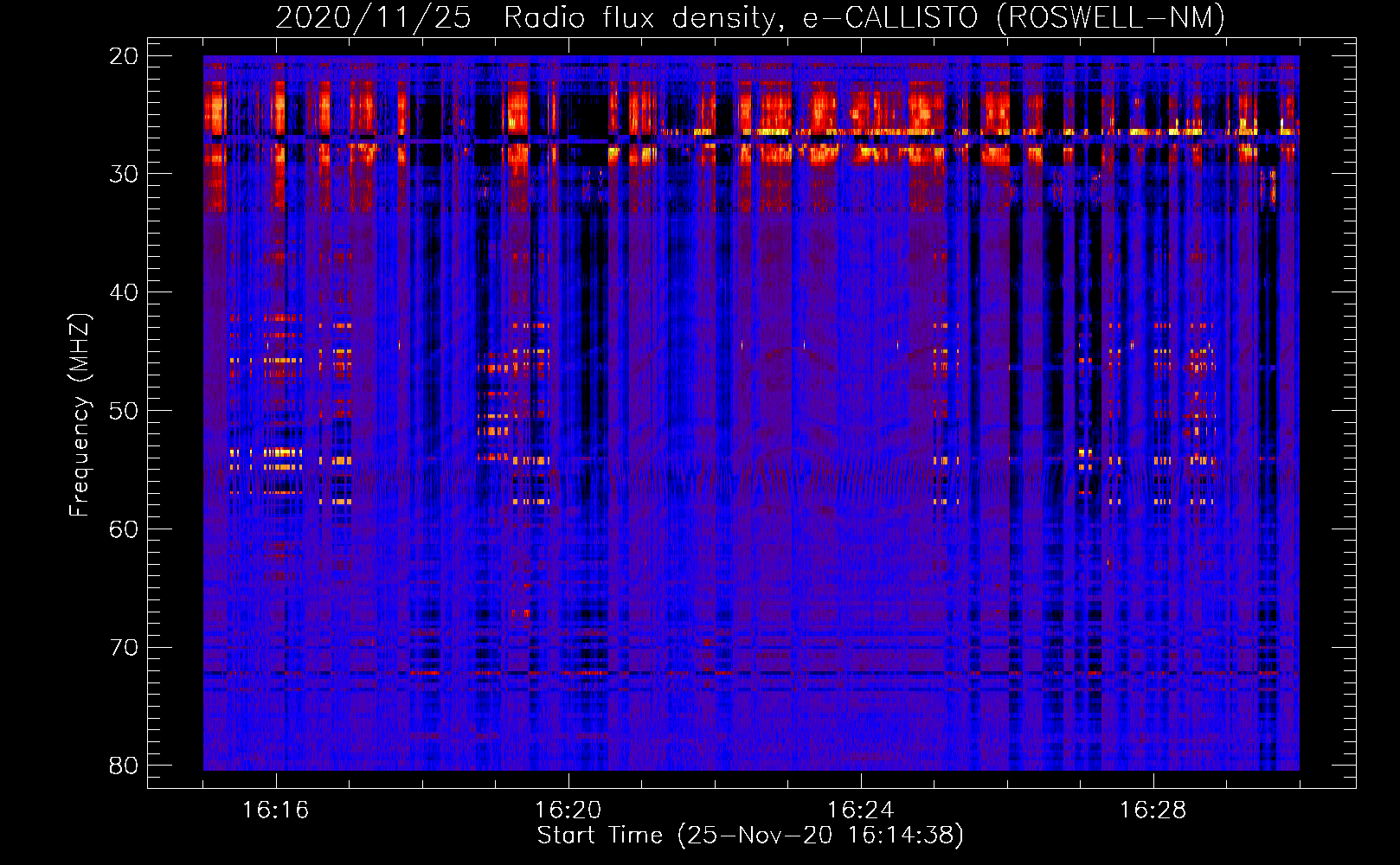Click the 'Start Time (25-Nov-20 16:14:38)' axis label
The height and width of the screenshot is (865, 1400).
click(750, 836)
